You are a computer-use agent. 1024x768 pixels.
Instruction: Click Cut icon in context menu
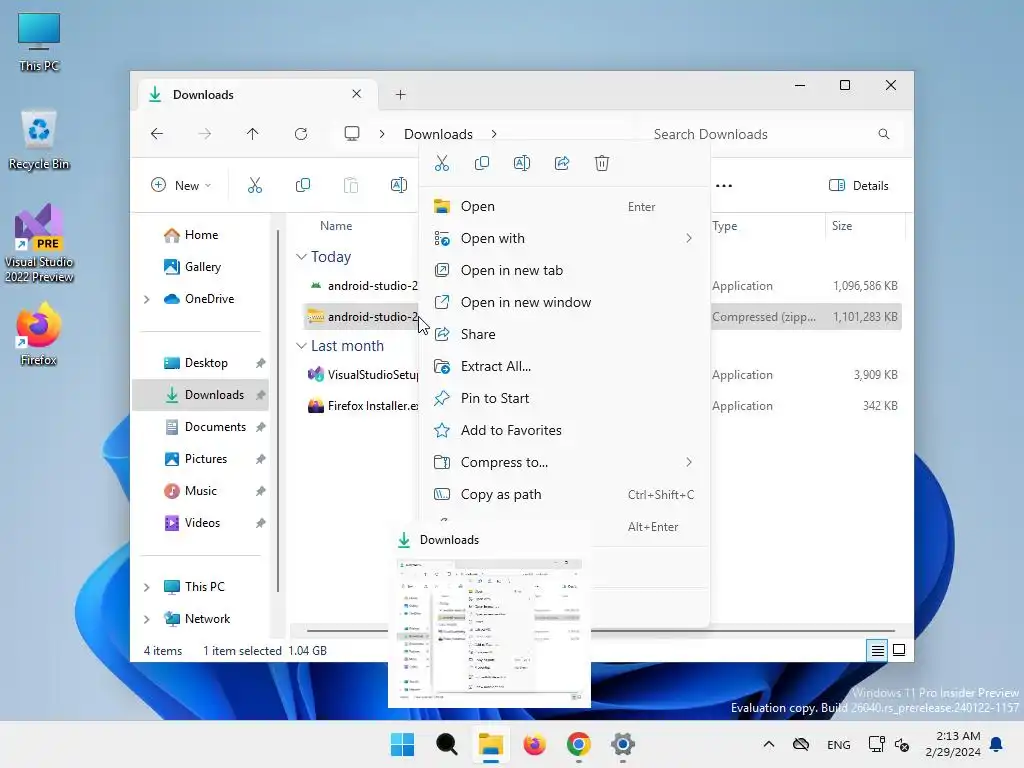442,163
